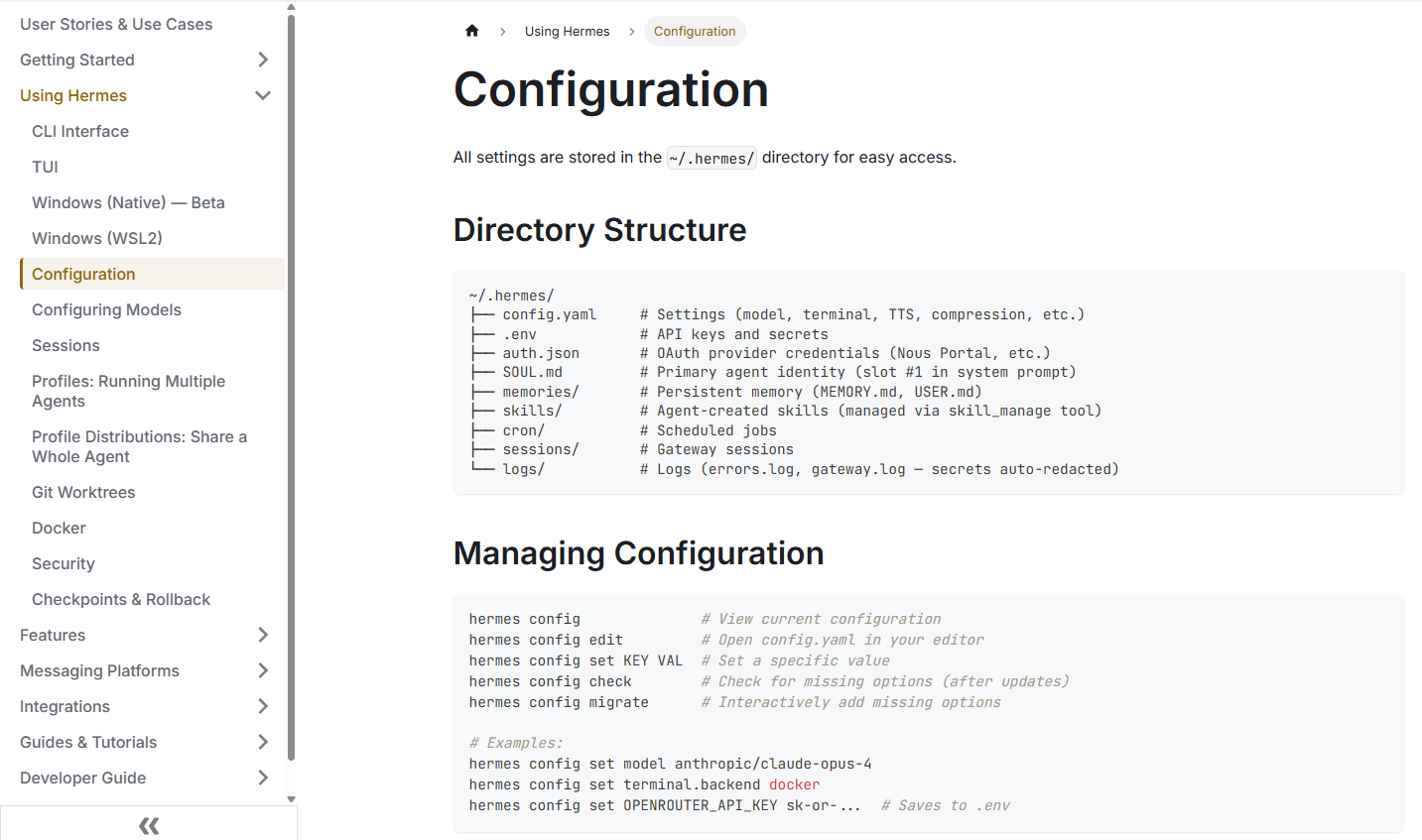Click the Managing Configuration heading

(638, 553)
